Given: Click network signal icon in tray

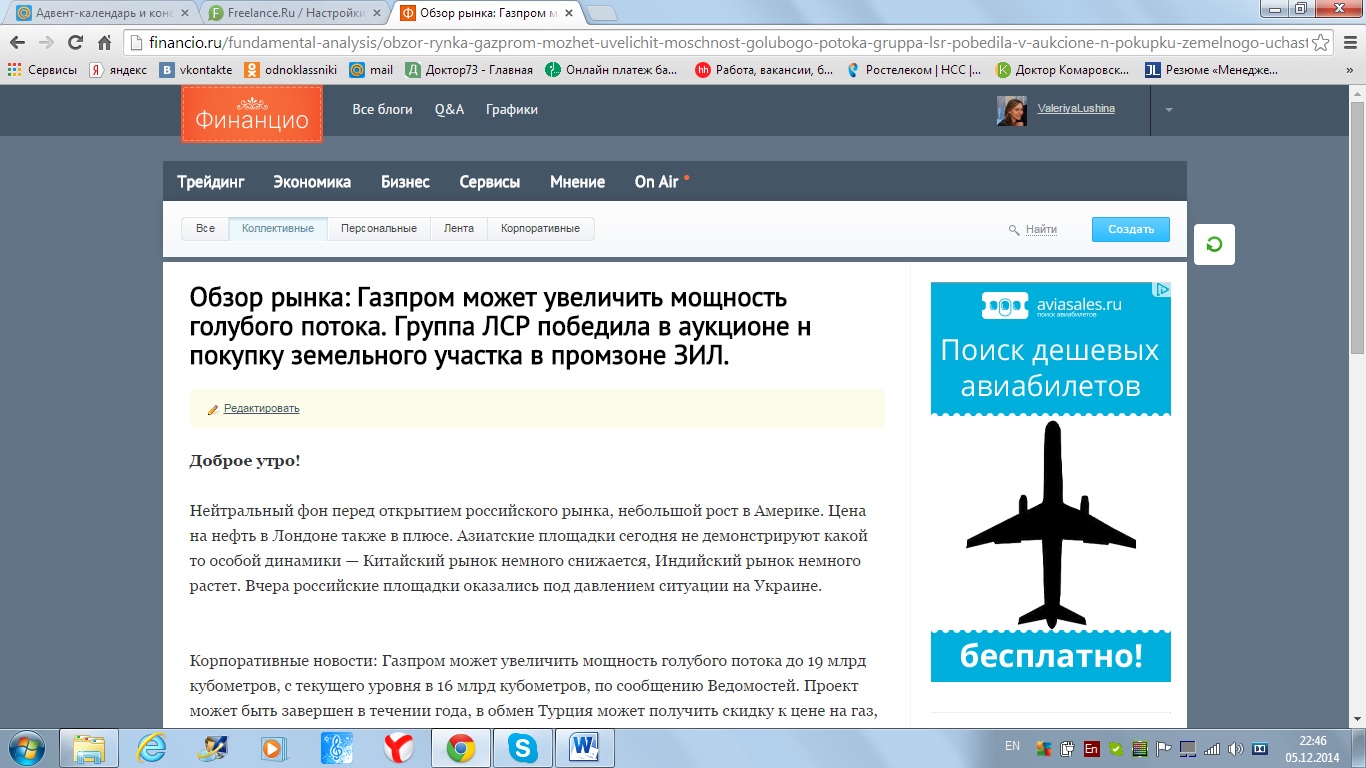Looking at the screenshot, I should [1212, 748].
